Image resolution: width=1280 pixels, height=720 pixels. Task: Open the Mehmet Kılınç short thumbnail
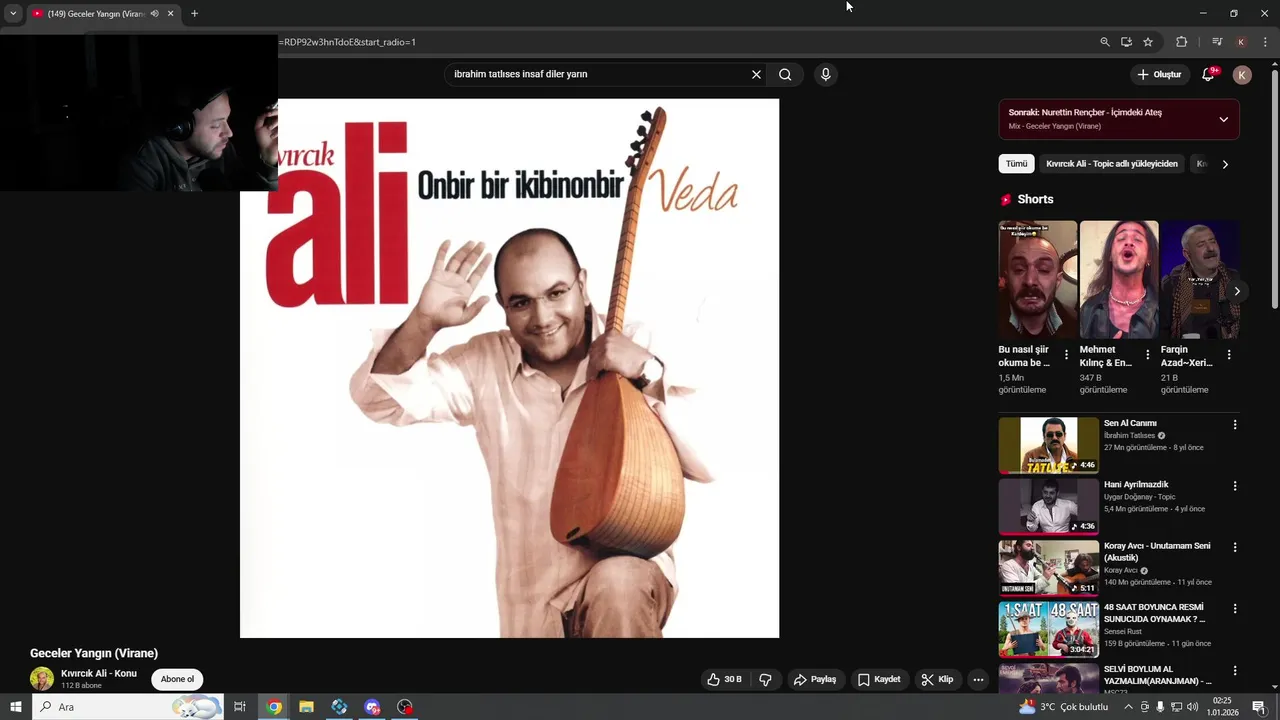pos(1119,280)
